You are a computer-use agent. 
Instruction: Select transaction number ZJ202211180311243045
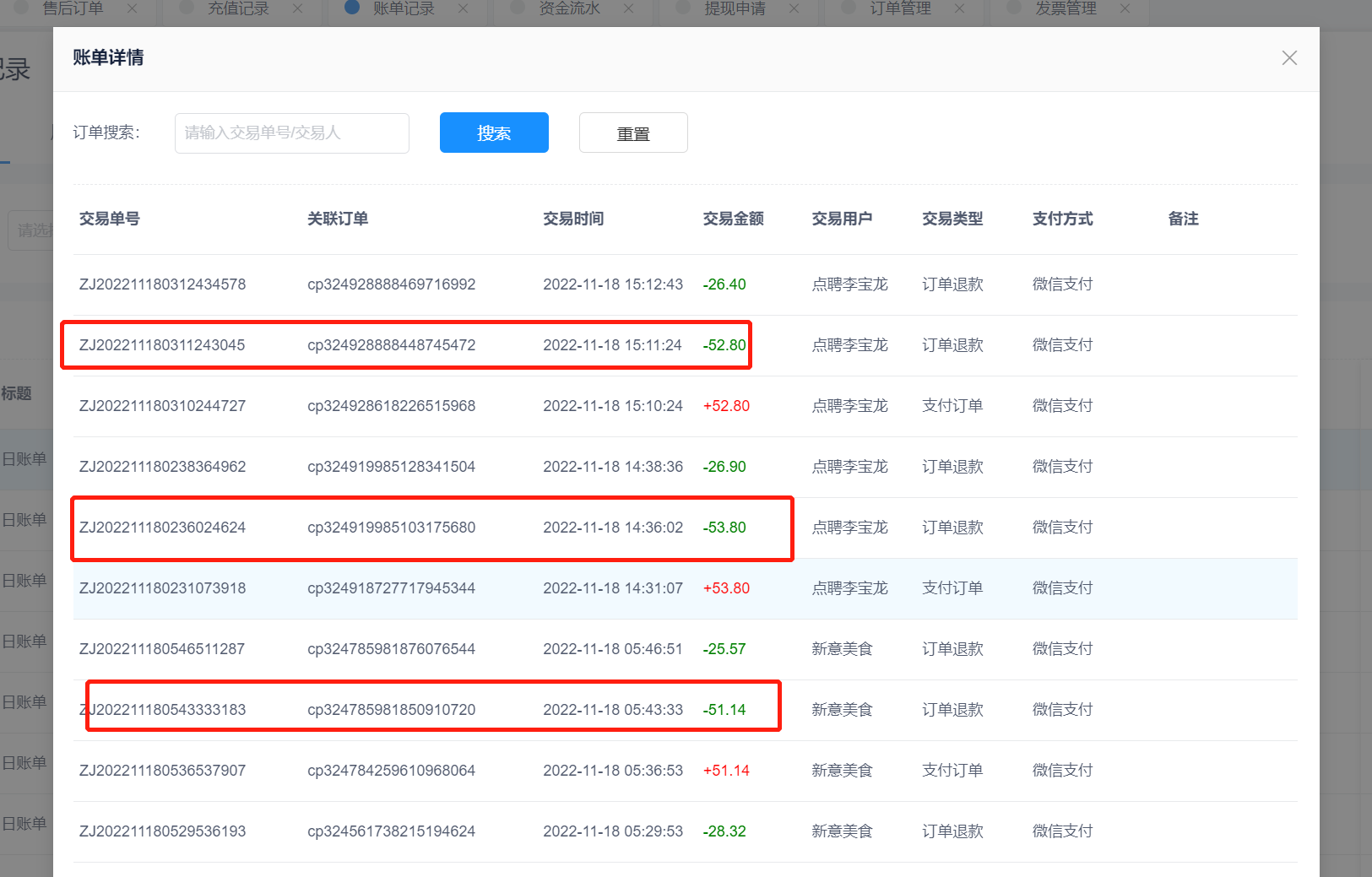coord(162,345)
